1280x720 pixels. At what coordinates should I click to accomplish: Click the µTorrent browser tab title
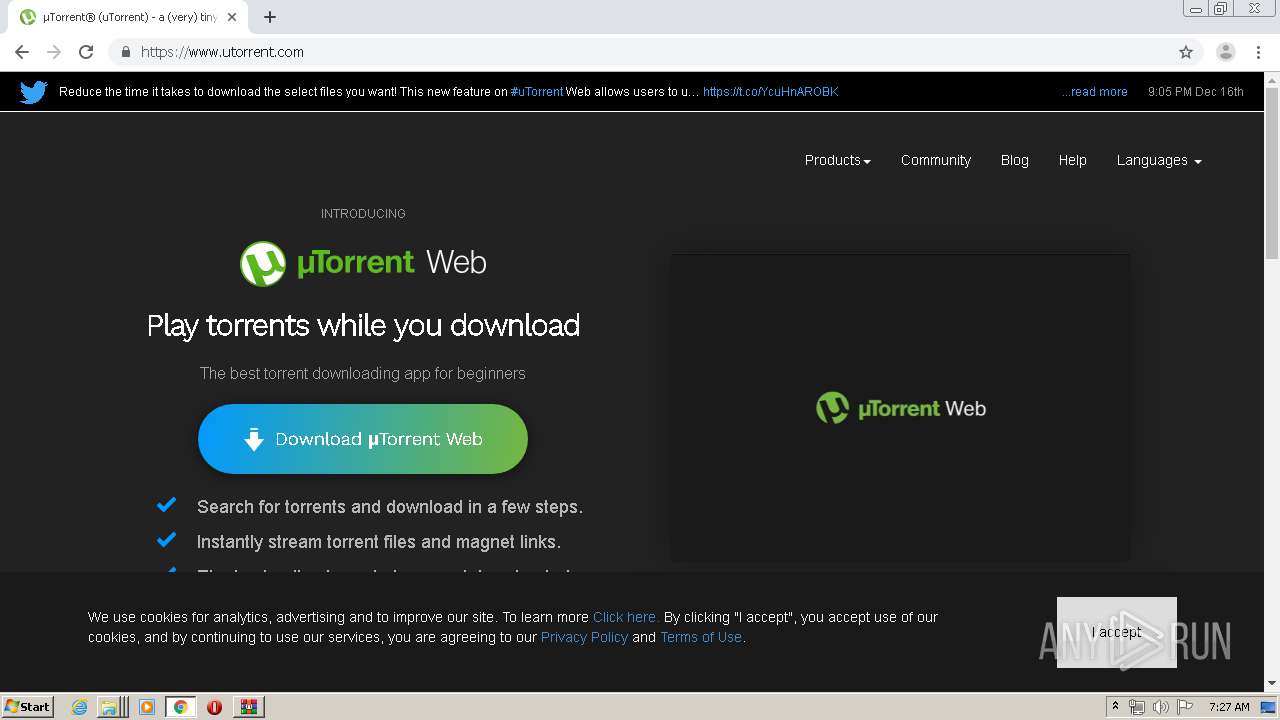tap(130, 17)
